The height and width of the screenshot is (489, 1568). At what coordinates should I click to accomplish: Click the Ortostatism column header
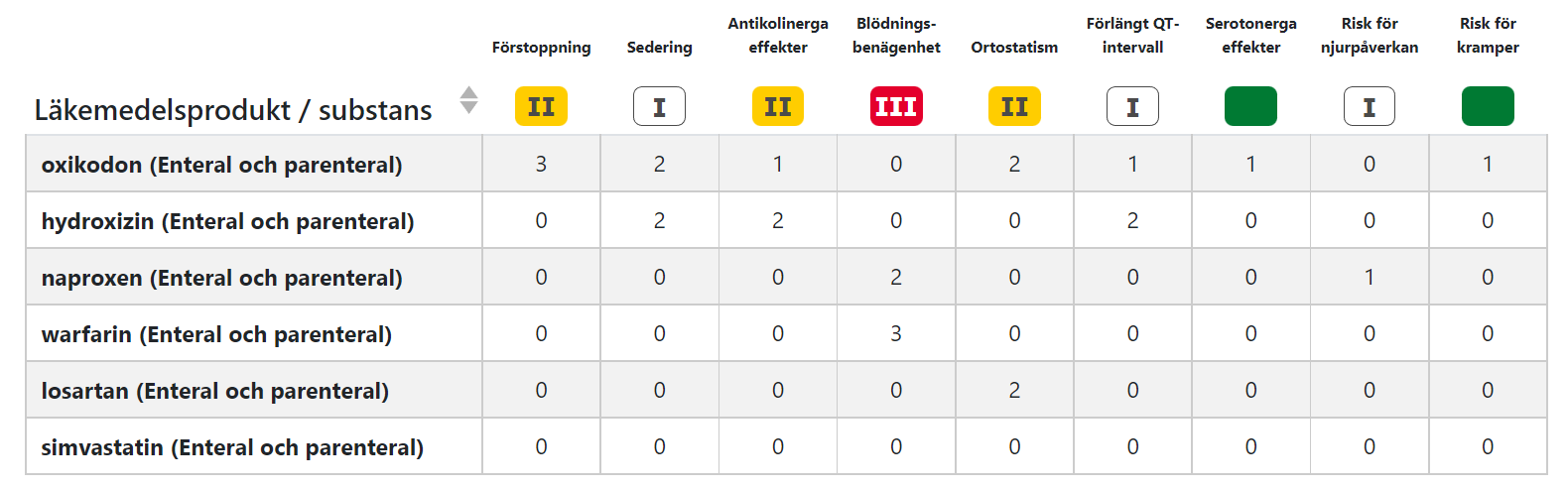[1014, 48]
